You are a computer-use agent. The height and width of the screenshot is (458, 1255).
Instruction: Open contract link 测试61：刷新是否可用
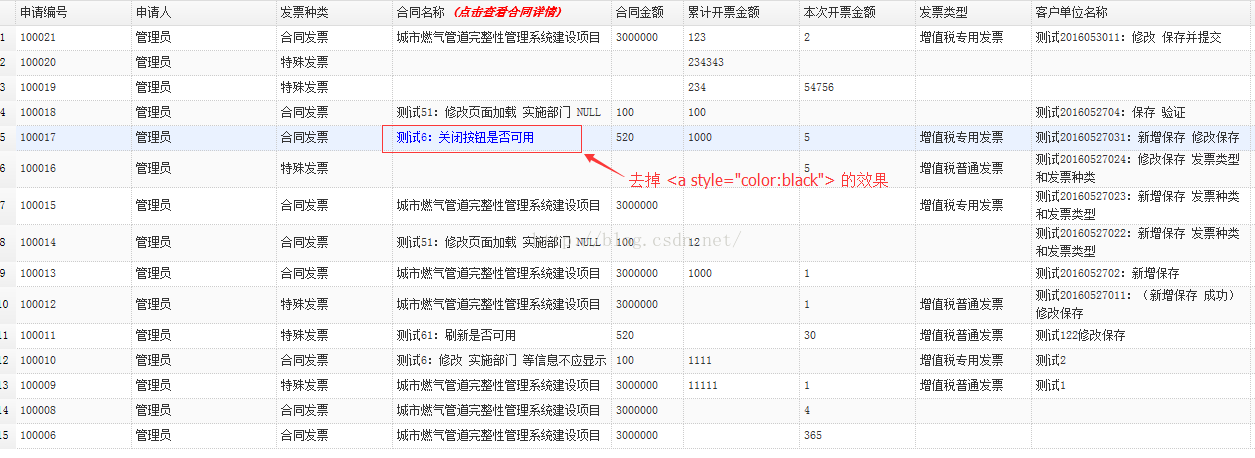coord(456,335)
